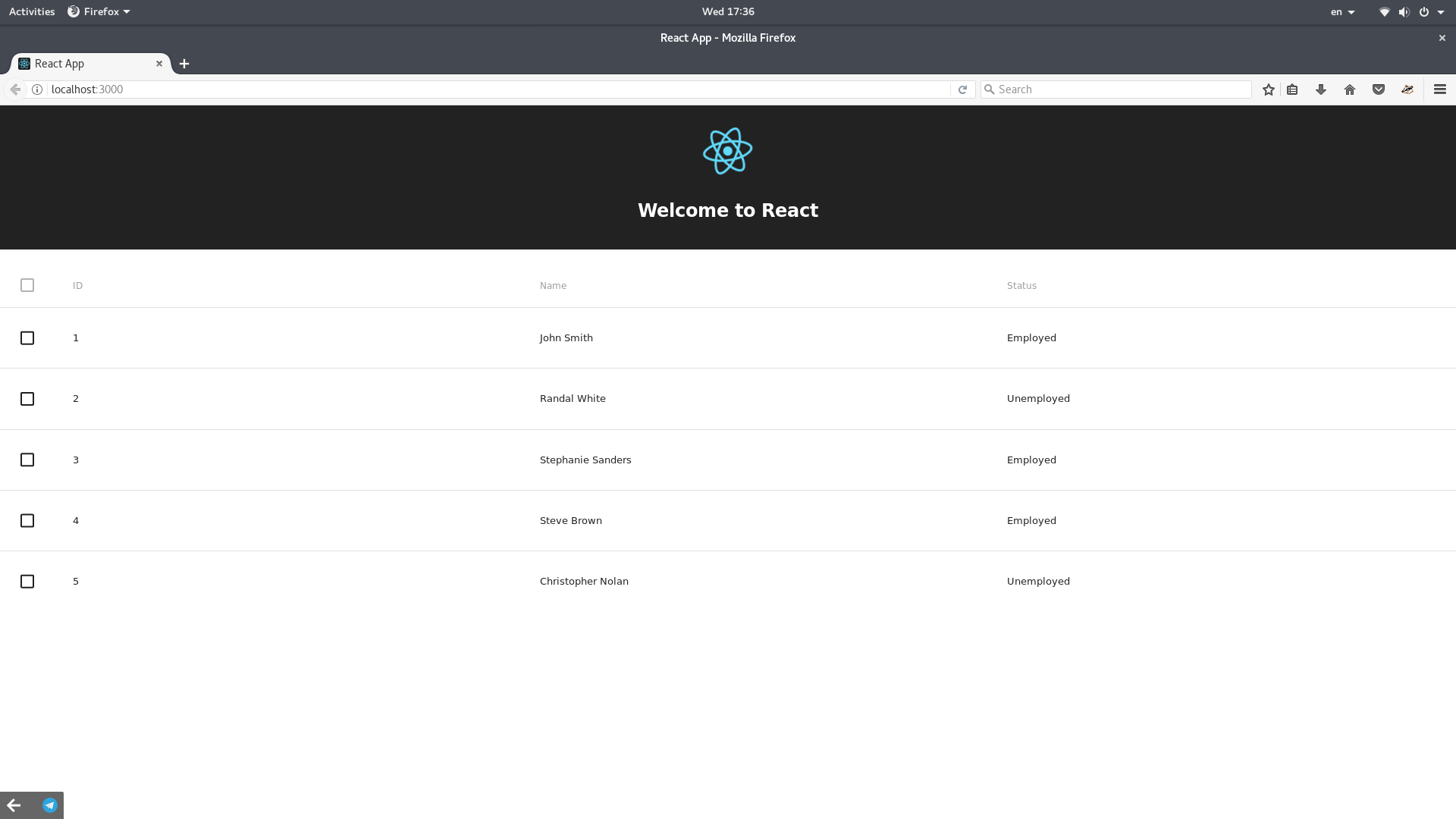
Task: Check the row for John Smith
Action: (x=27, y=338)
